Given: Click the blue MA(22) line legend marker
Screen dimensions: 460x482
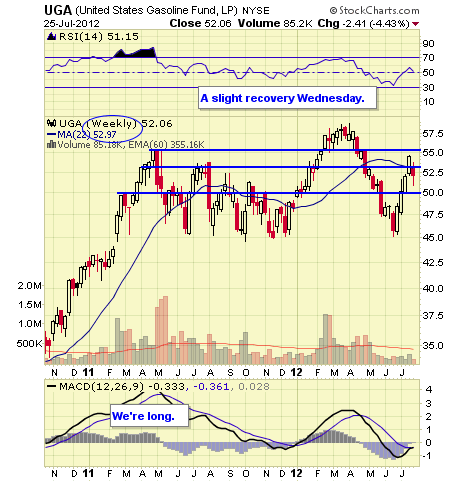Looking at the screenshot, I should (52, 134).
